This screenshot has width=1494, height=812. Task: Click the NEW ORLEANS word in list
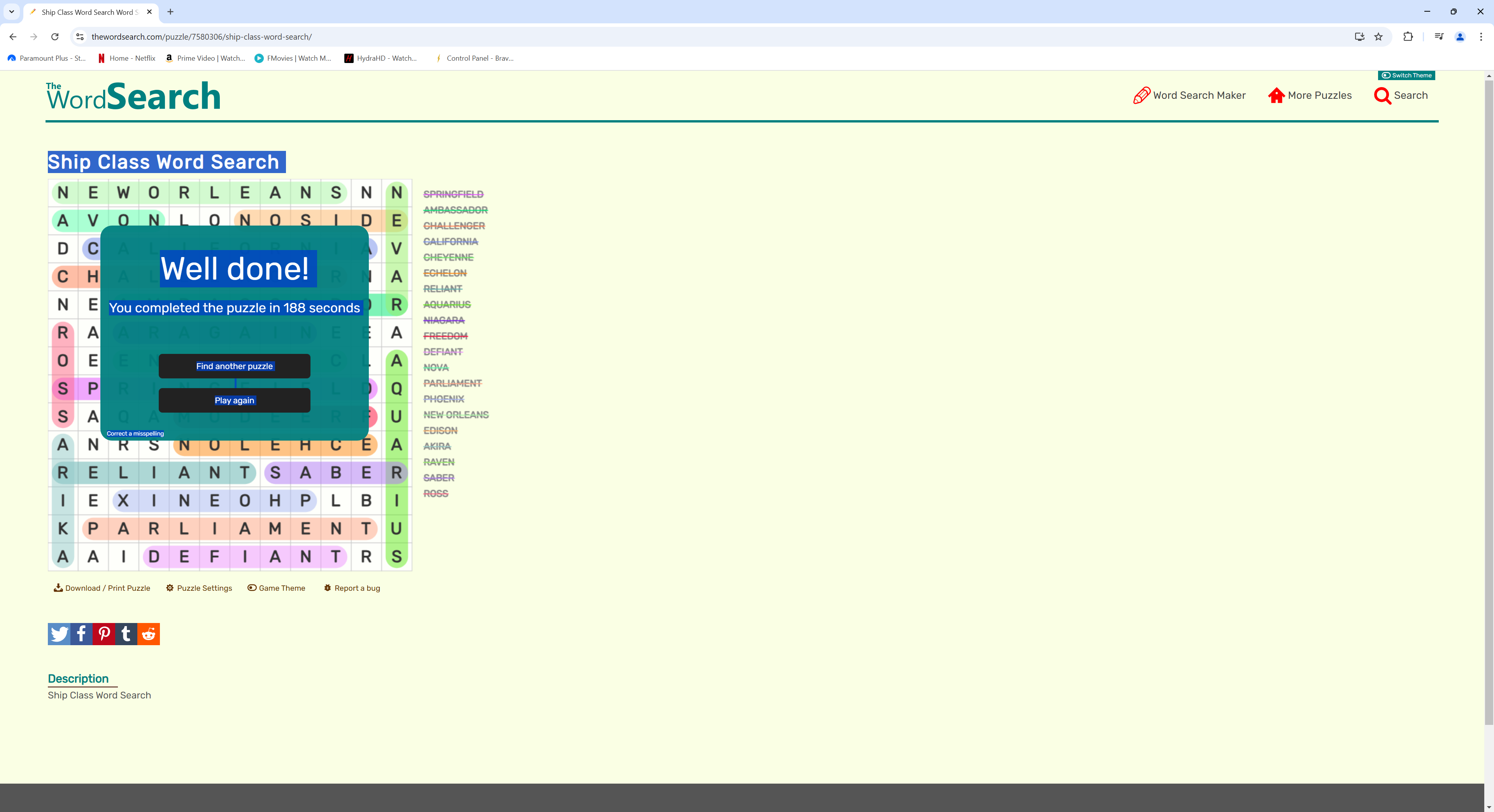(x=456, y=415)
